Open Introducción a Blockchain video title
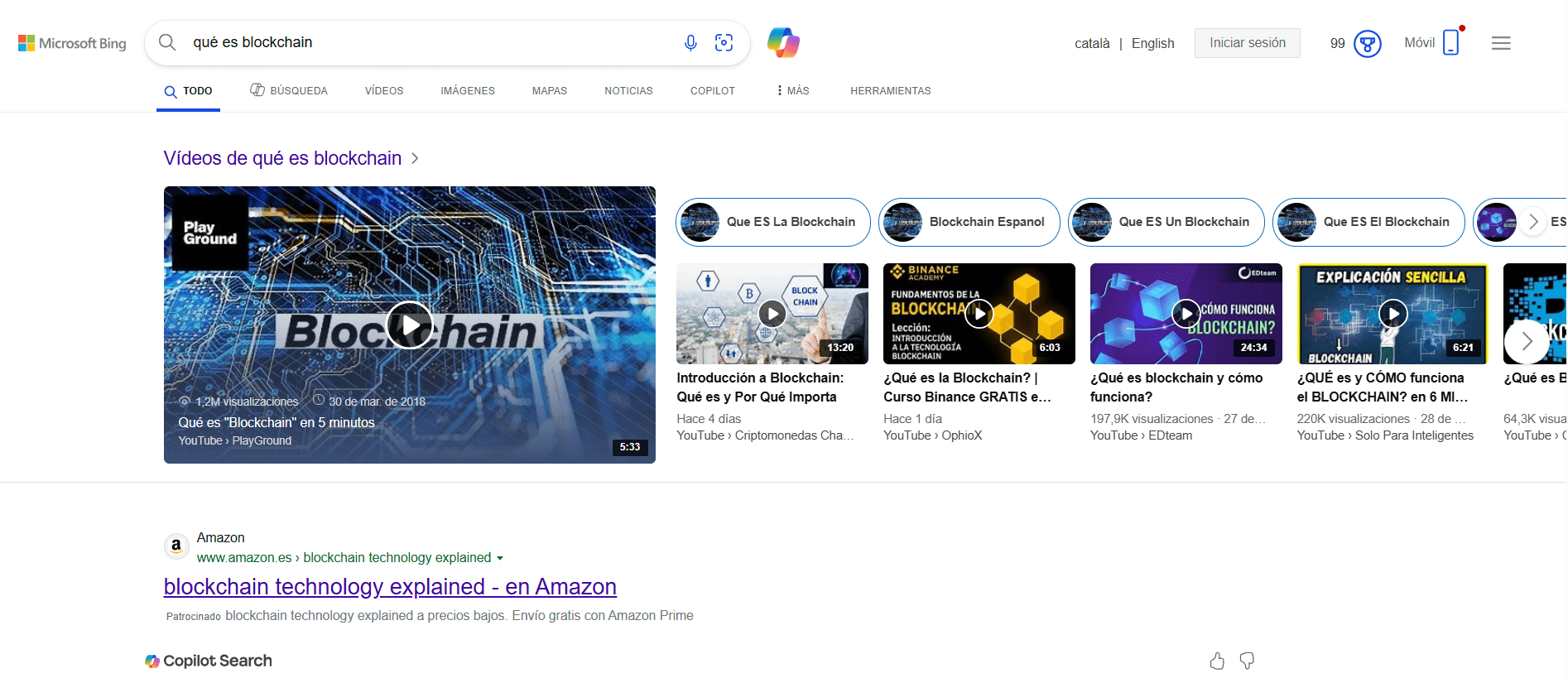This screenshot has height=683, width=1568. click(760, 387)
